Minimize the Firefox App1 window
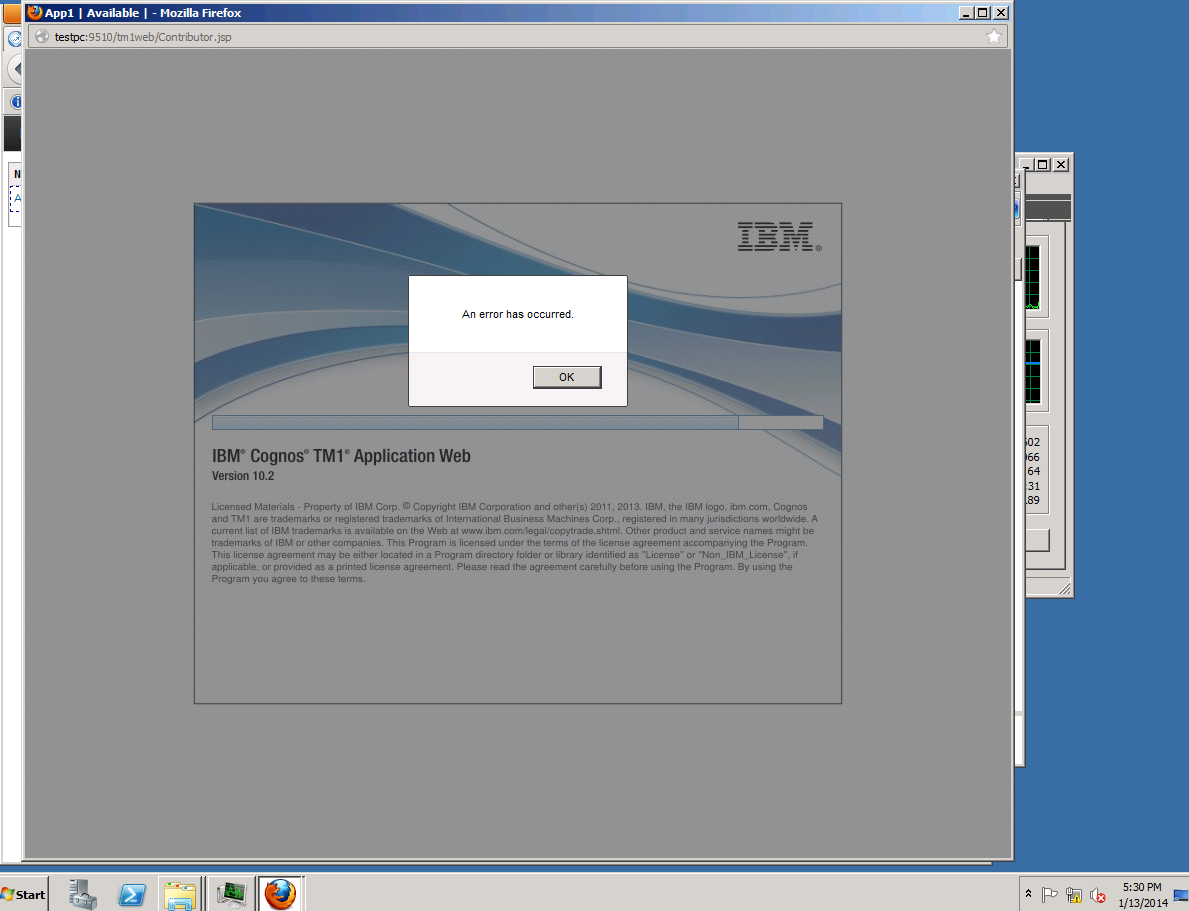The image size is (1189, 911). pos(965,13)
